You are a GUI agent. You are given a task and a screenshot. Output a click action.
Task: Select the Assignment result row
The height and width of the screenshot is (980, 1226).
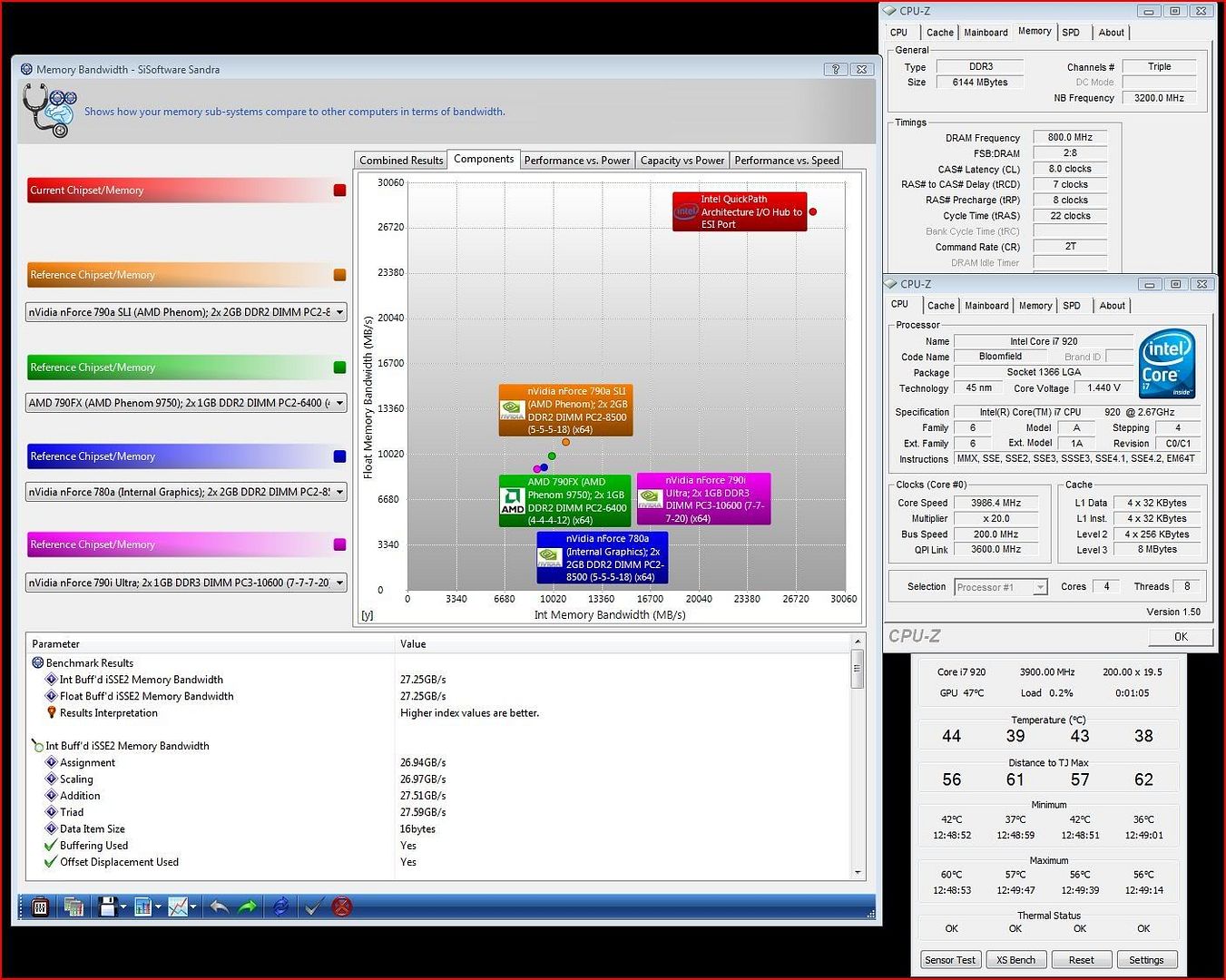tap(439, 762)
